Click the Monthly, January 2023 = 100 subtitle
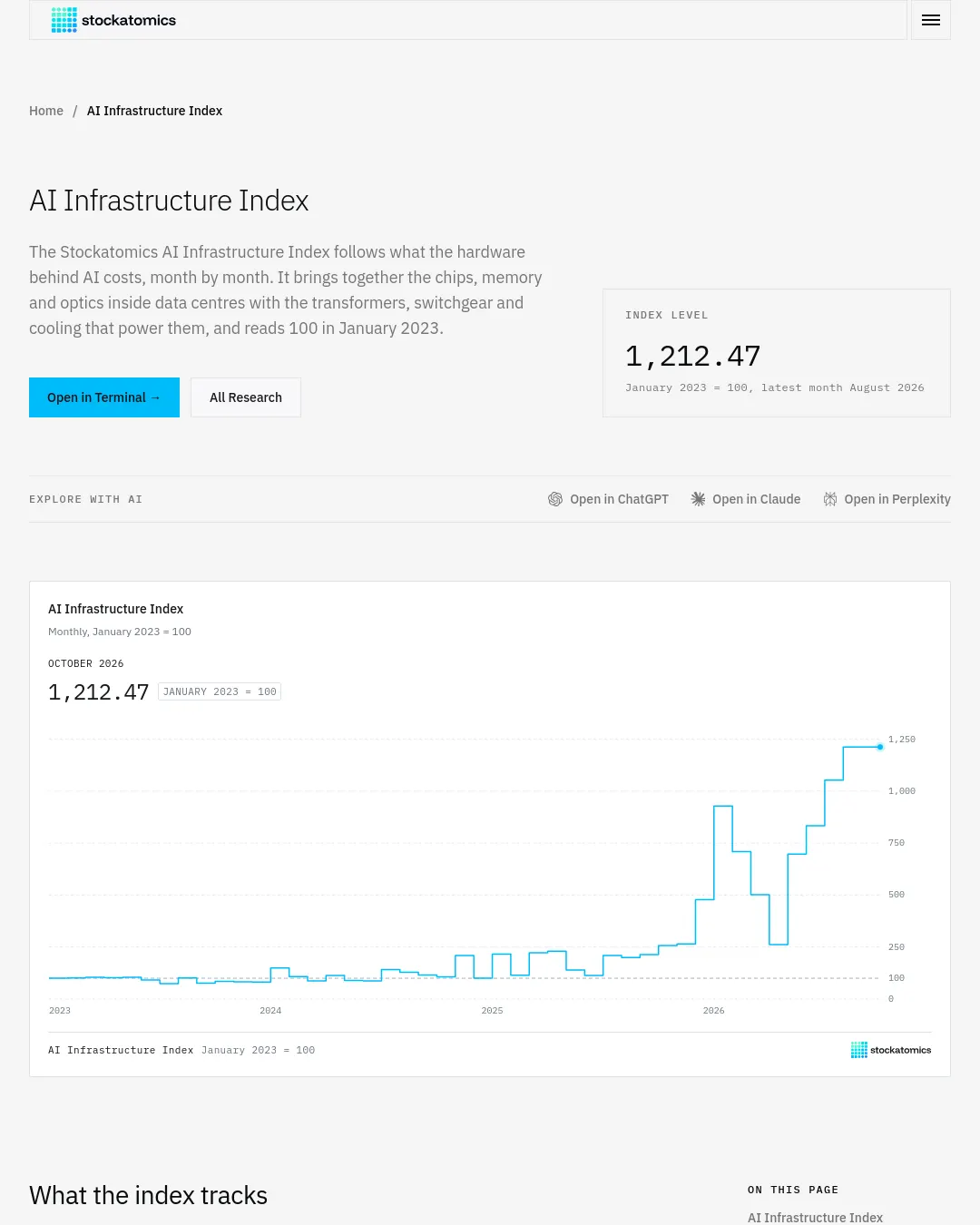This screenshot has height=1225, width=980. coord(120,632)
